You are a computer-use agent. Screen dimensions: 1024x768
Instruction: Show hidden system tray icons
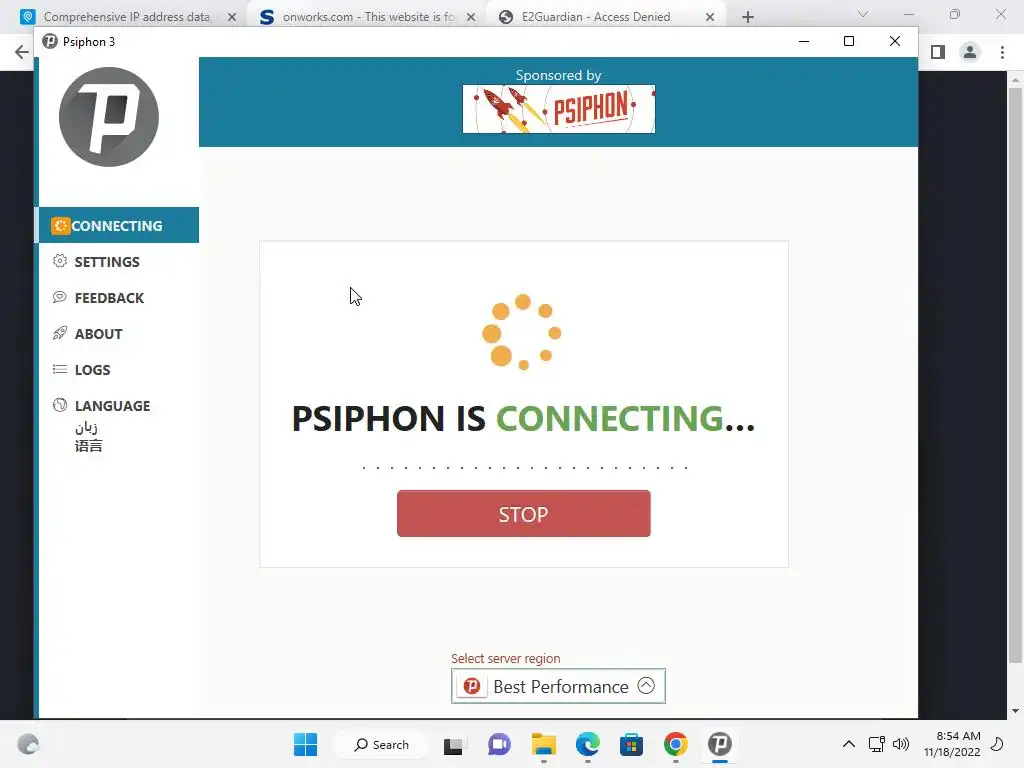[848, 744]
